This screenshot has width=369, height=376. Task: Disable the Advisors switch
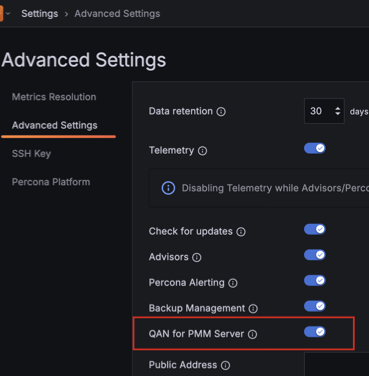tap(315, 255)
